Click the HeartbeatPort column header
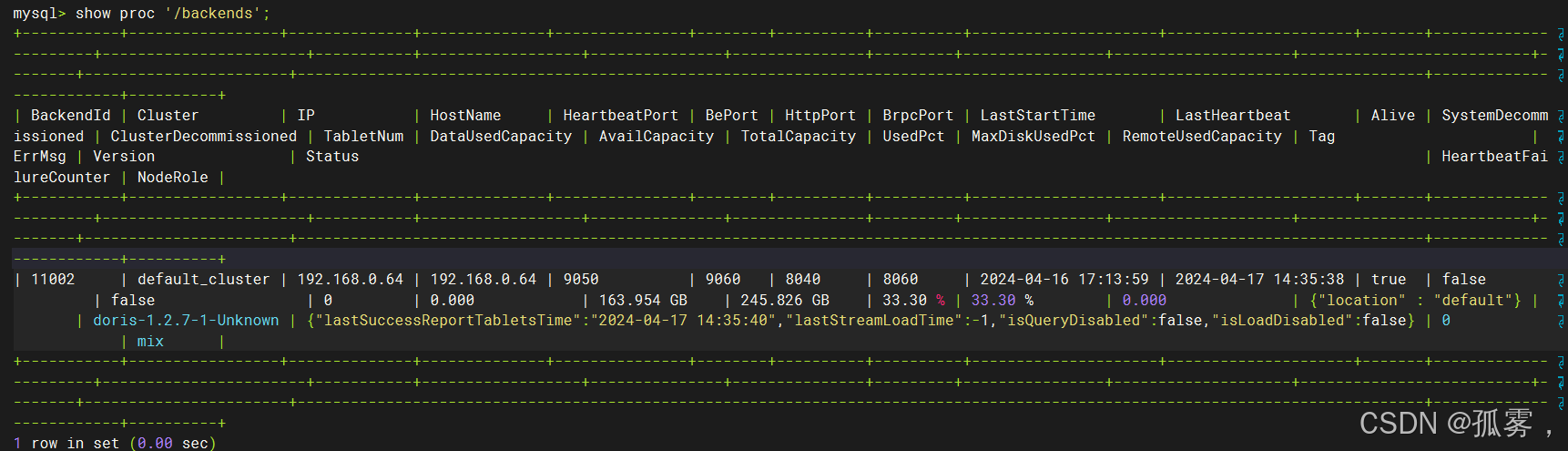The image size is (1568, 451). 620,116
